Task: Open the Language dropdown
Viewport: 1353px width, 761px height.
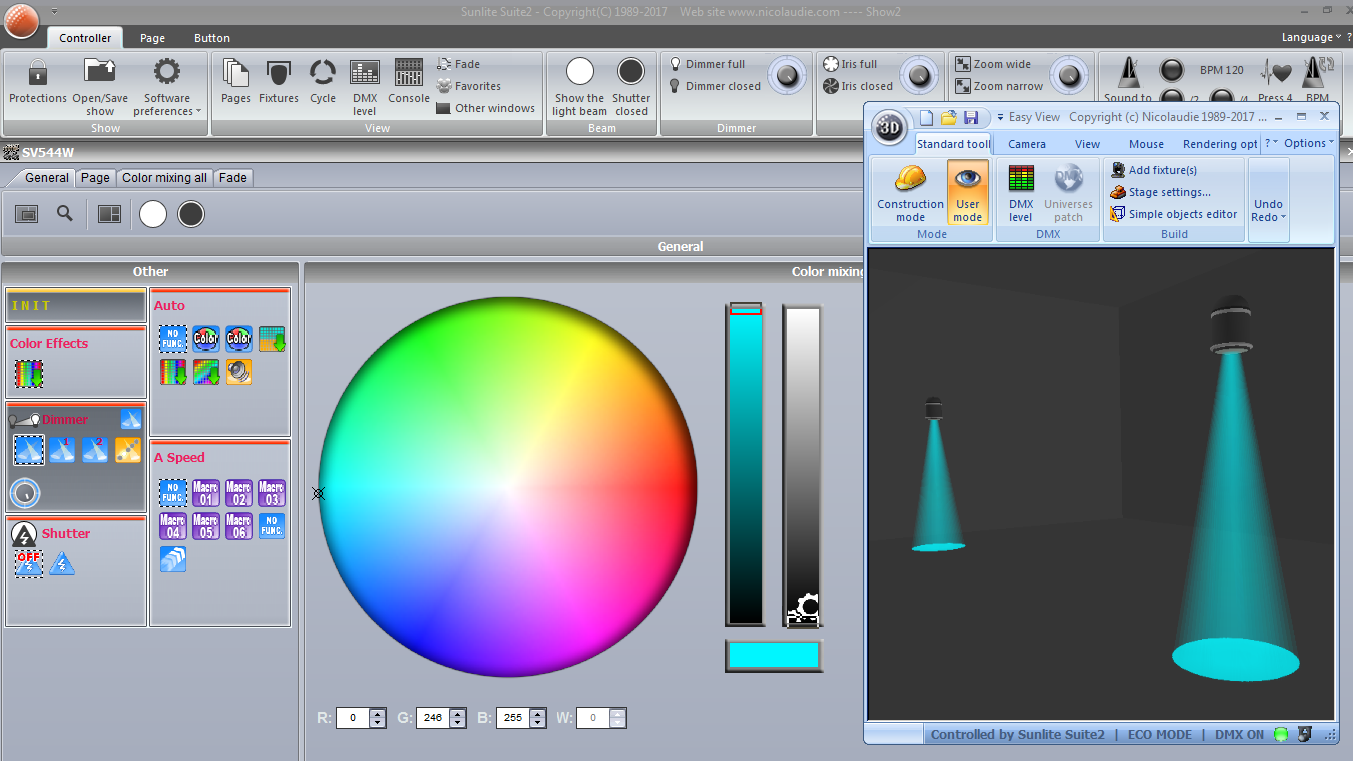Action: tap(1311, 37)
